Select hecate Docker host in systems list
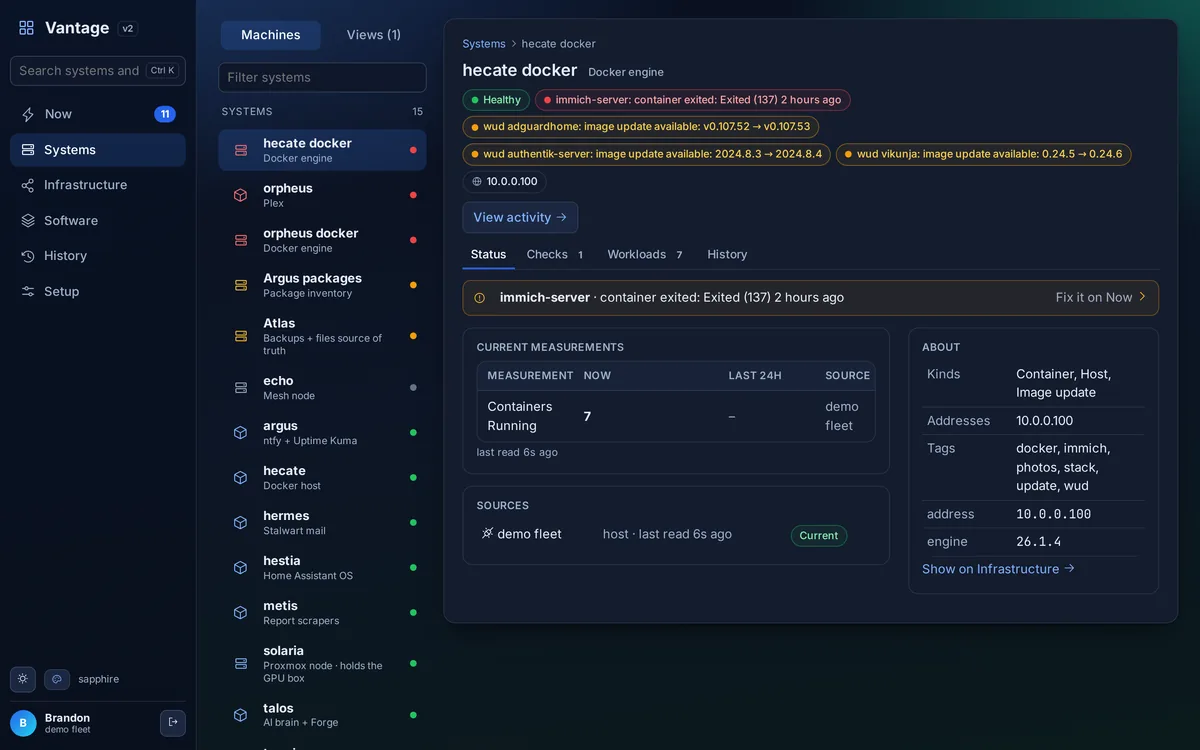The width and height of the screenshot is (1200, 750). pyautogui.click(x=322, y=478)
